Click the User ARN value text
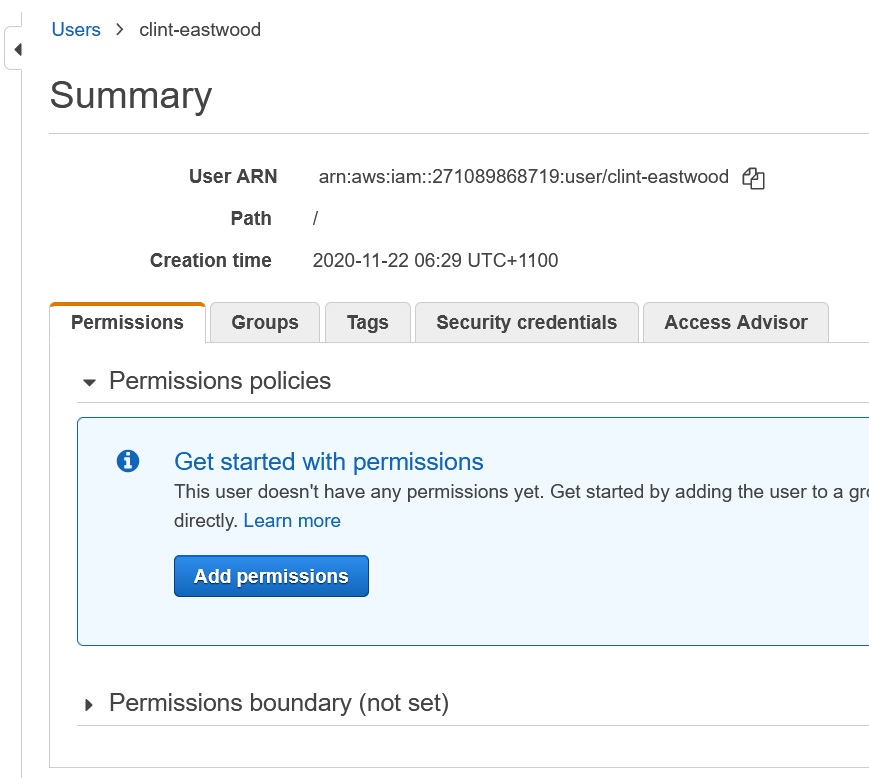Image resolution: width=869 pixels, height=778 pixels. [523, 177]
